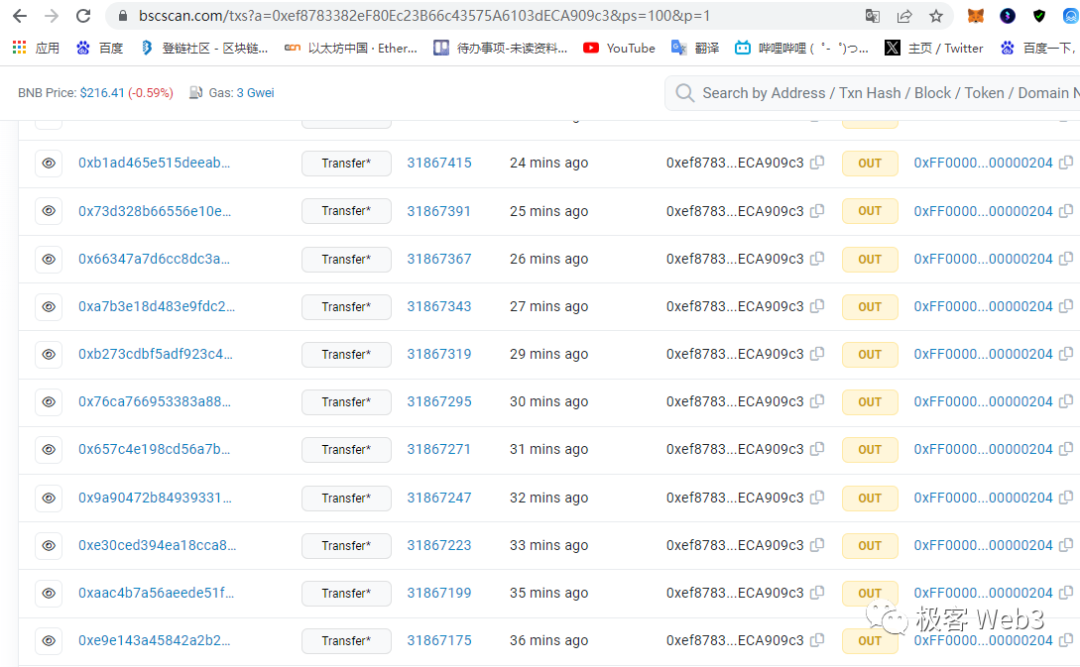Open the green shield extension icon
Viewport: 1080px width, 667px height.
click(x=1039, y=16)
